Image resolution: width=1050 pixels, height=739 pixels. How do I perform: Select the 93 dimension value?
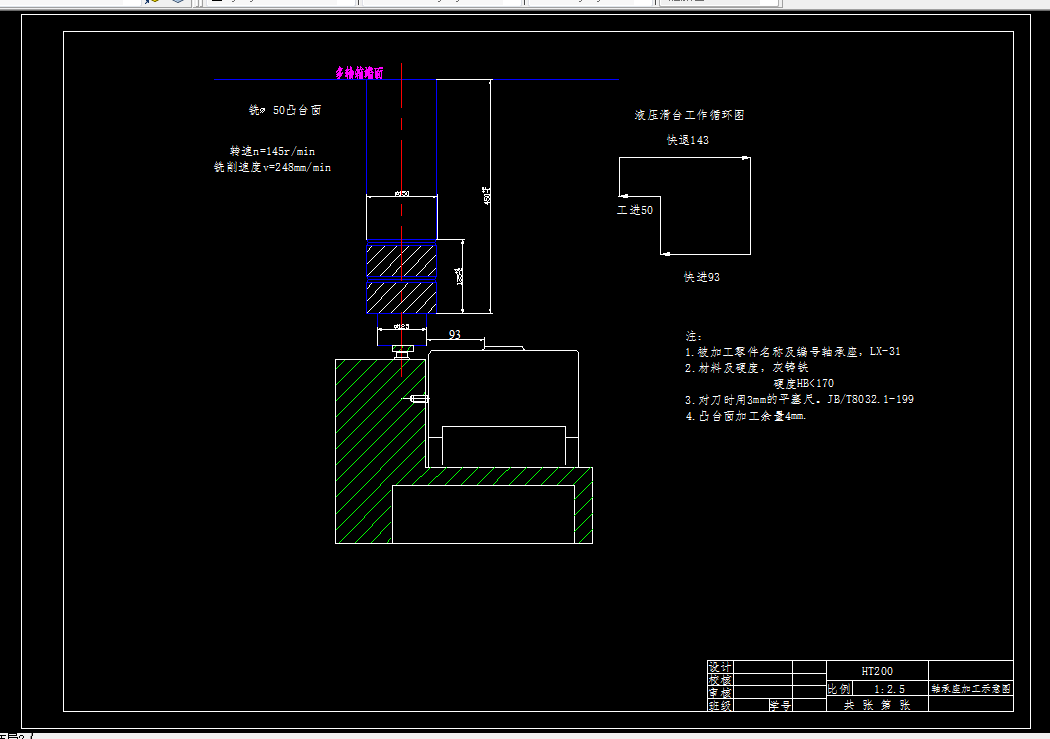pyautogui.click(x=455, y=334)
